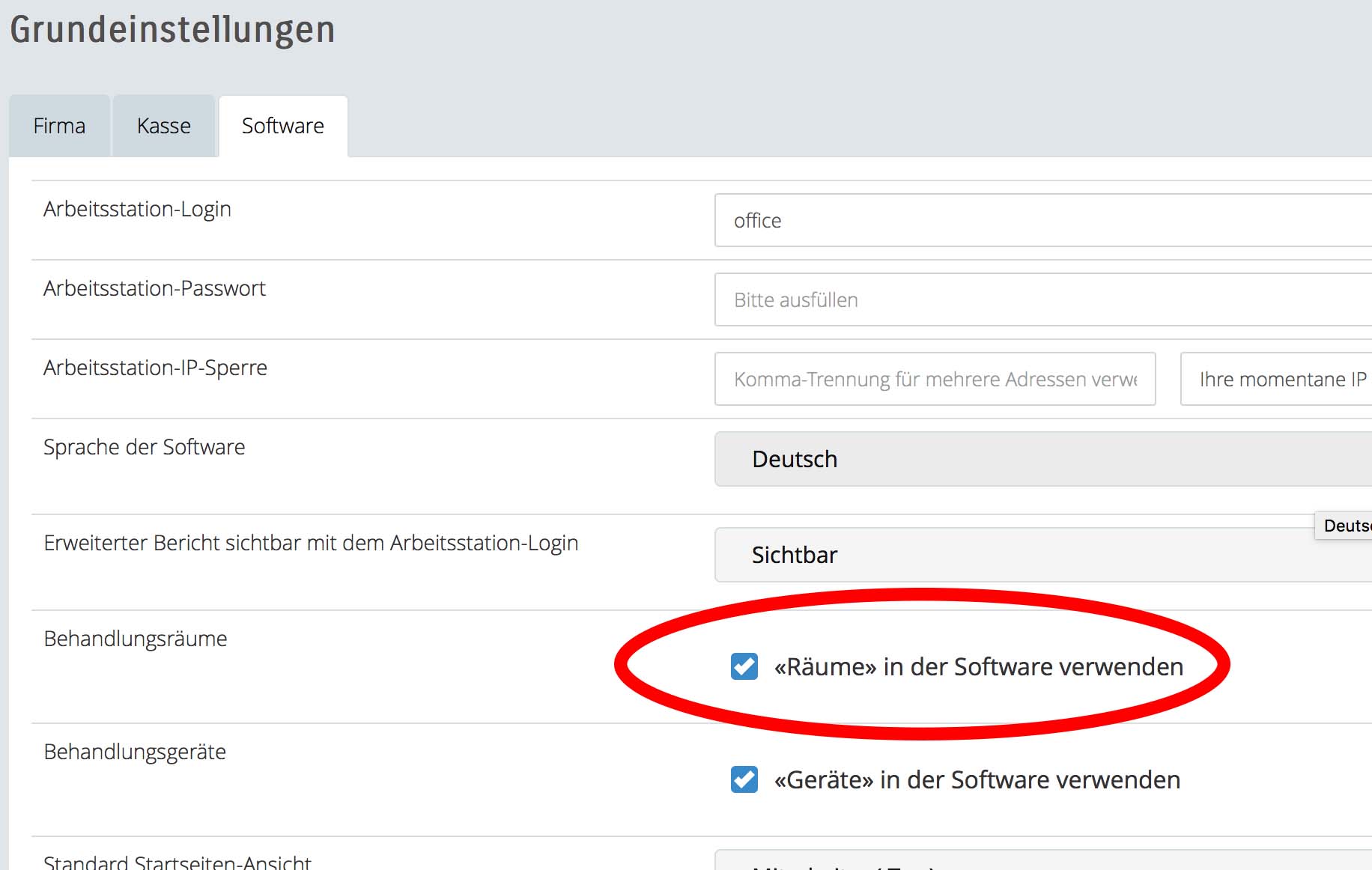Click the Arbeitsstation-Passwort label
This screenshot has width=1372, height=870.
[154, 288]
